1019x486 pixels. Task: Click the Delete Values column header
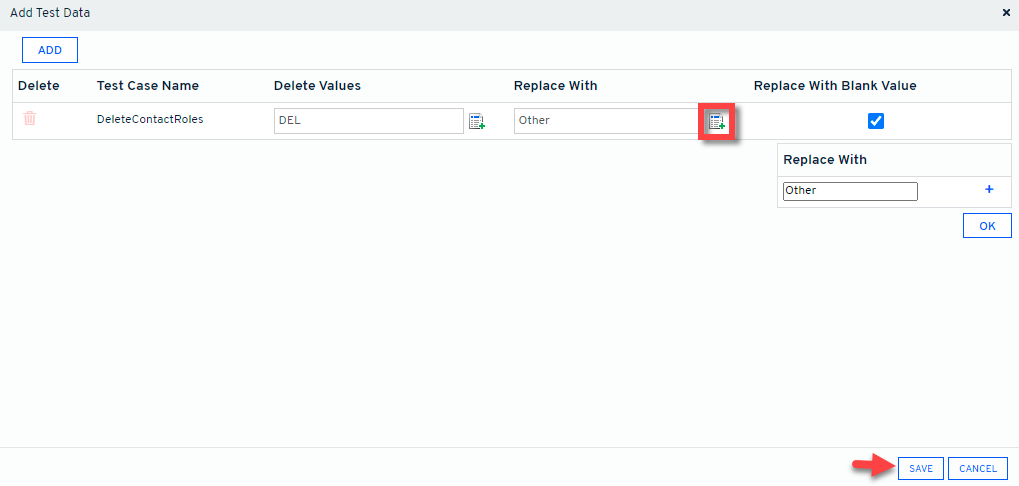tap(317, 86)
